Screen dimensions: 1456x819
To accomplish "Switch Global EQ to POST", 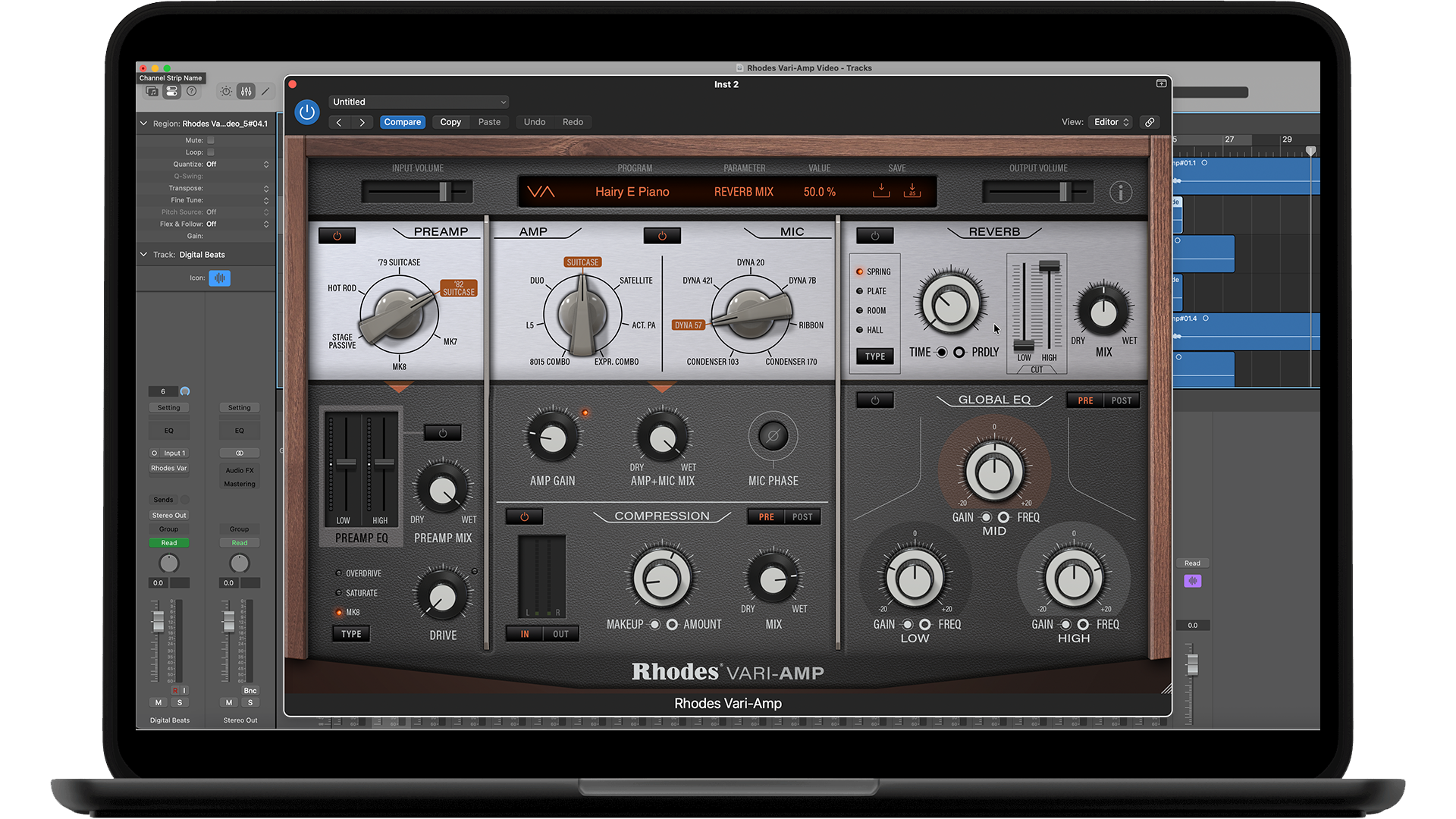I will pos(1121,400).
